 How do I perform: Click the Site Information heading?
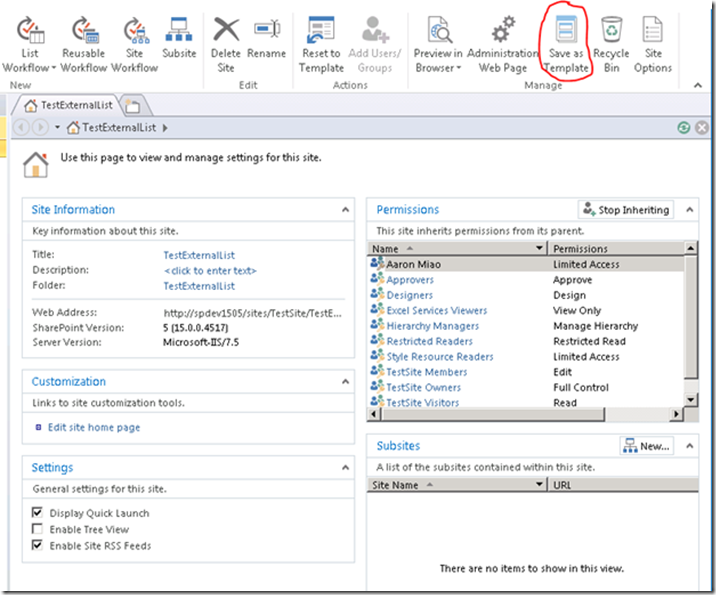click(x=73, y=210)
